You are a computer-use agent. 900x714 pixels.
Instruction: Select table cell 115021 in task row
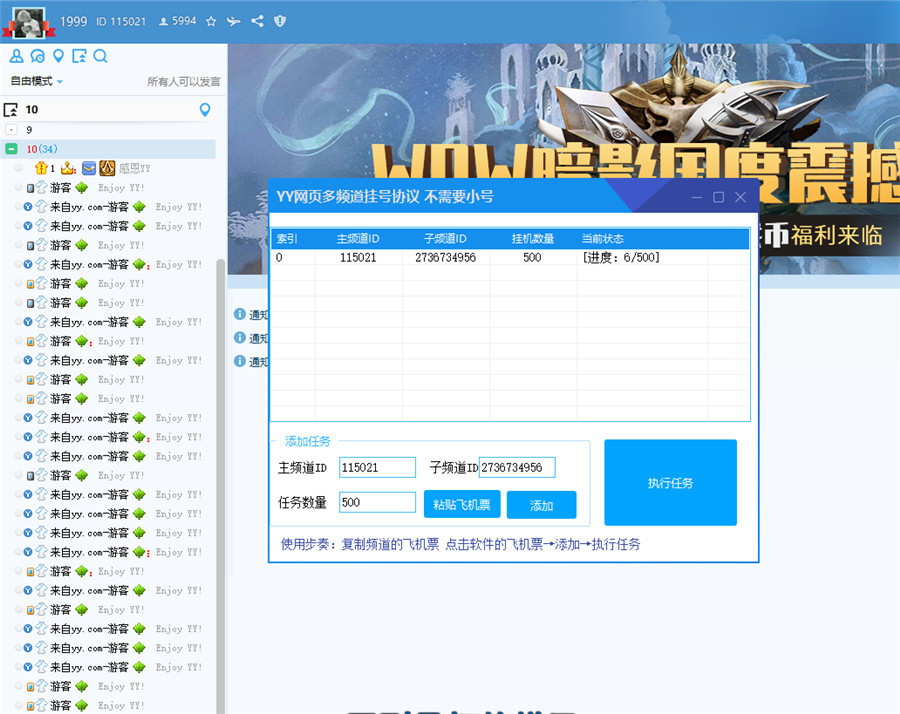(358, 257)
